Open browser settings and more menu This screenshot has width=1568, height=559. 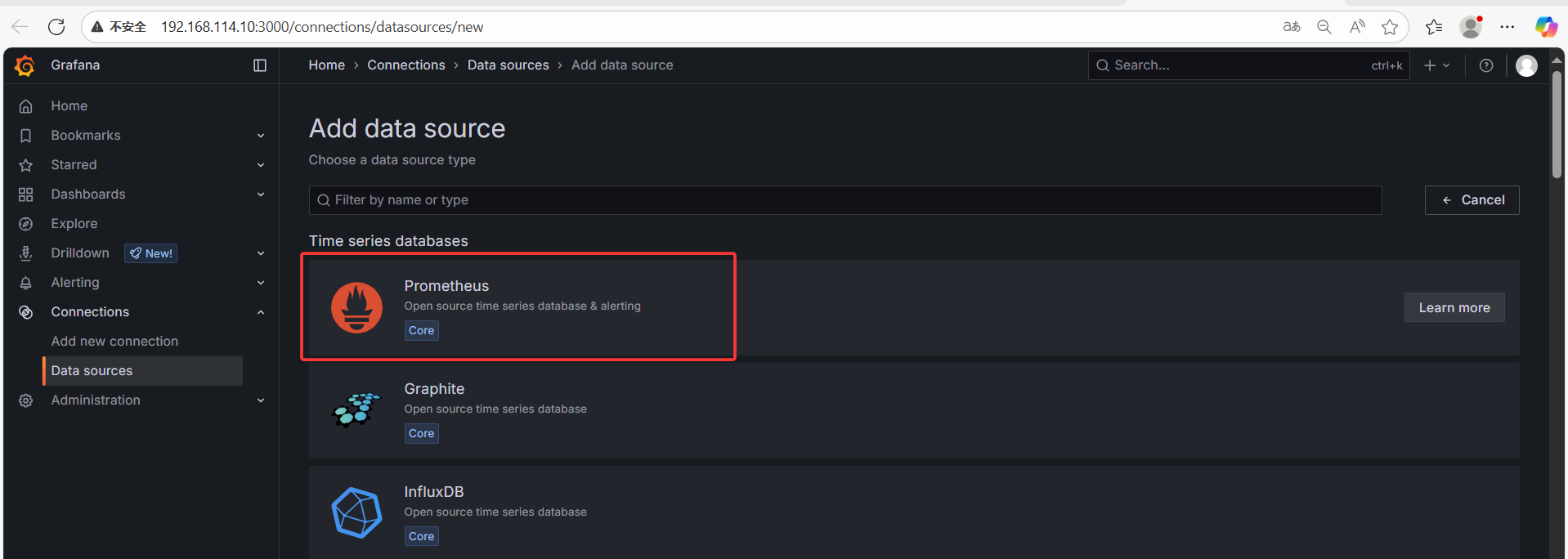(x=1508, y=27)
